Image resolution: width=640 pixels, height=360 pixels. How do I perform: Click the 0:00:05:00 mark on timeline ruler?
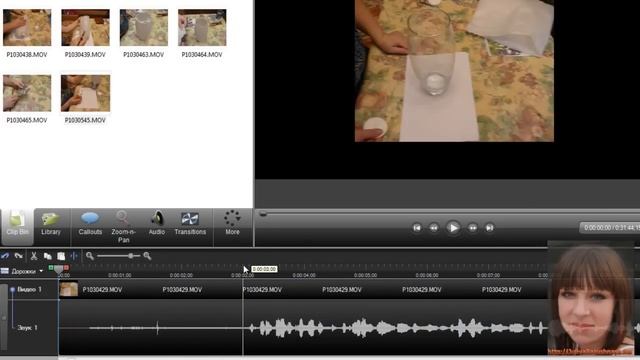(x=365, y=275)
